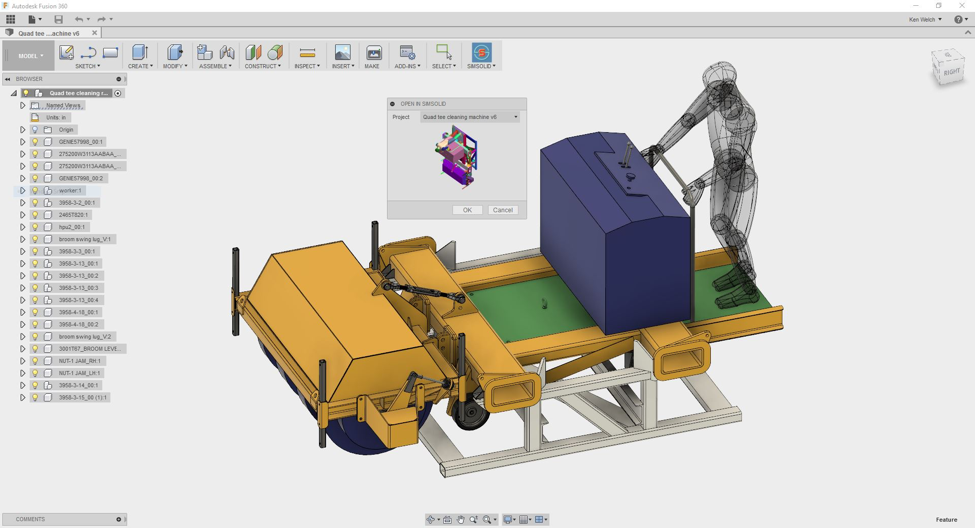Click the ViewCube RIGHT face
The image size is (975, 528).
coord(948,70)
